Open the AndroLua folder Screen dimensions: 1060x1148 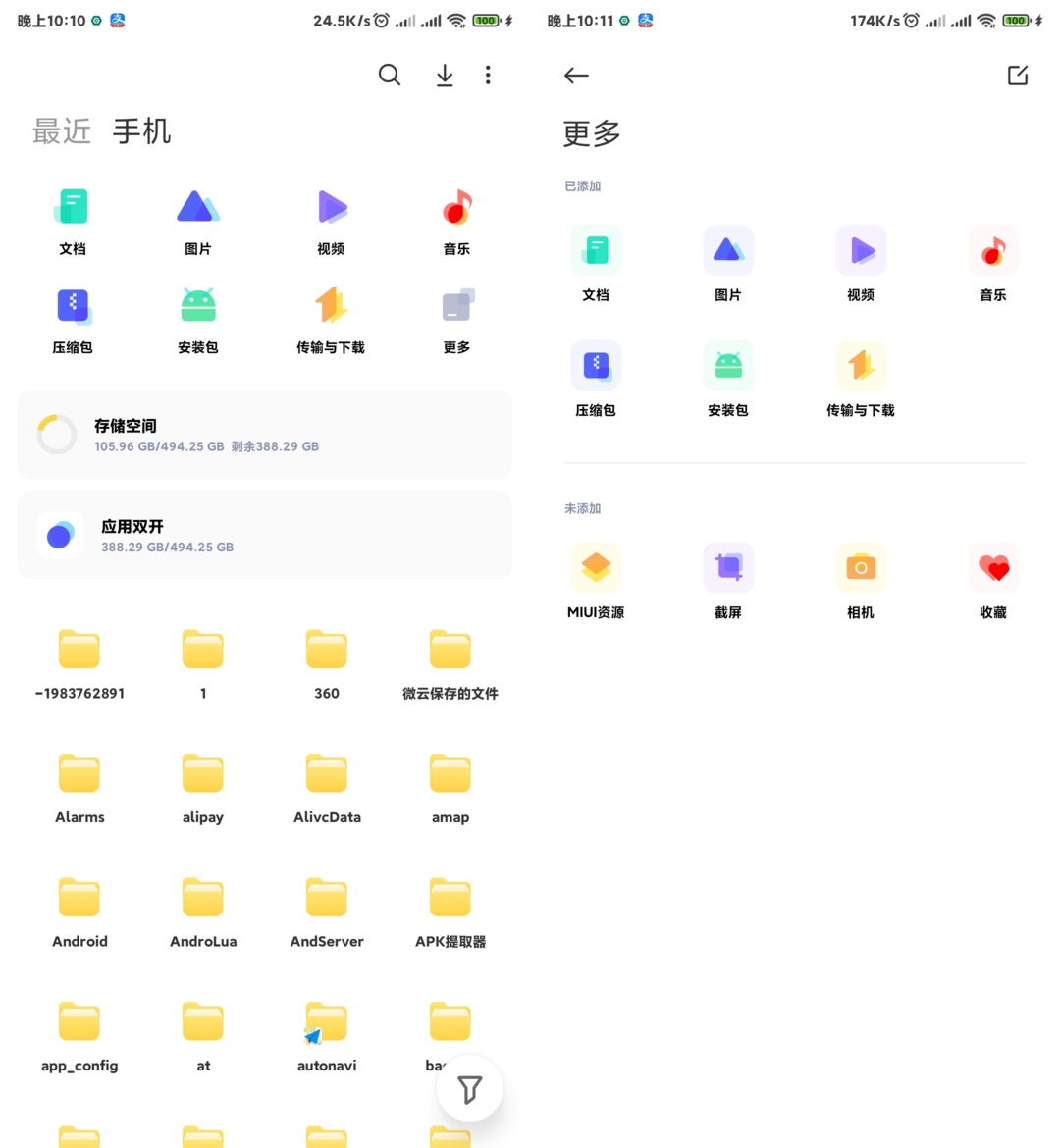tap(203, 913)
